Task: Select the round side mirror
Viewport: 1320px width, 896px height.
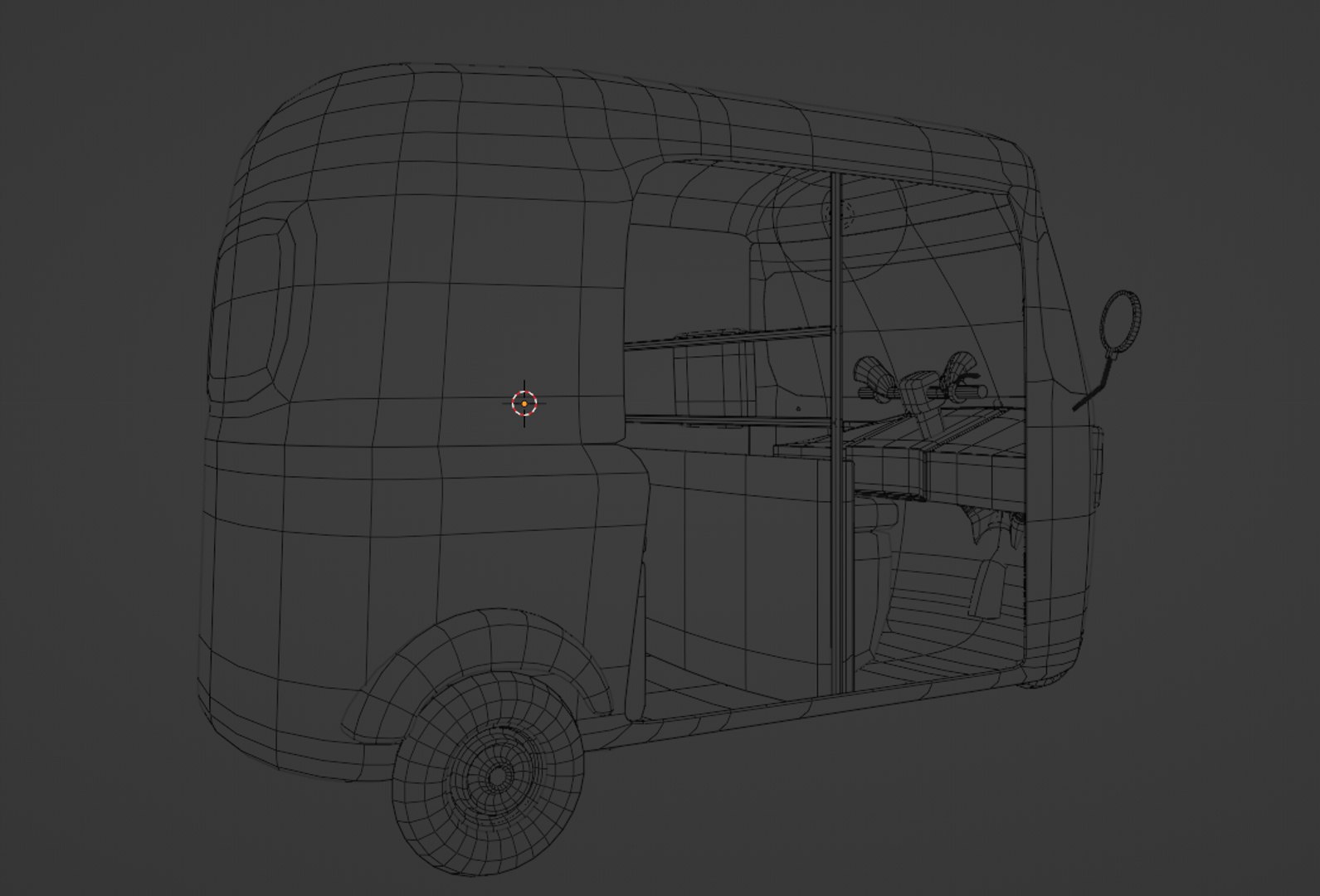Action: point(1121,324)
